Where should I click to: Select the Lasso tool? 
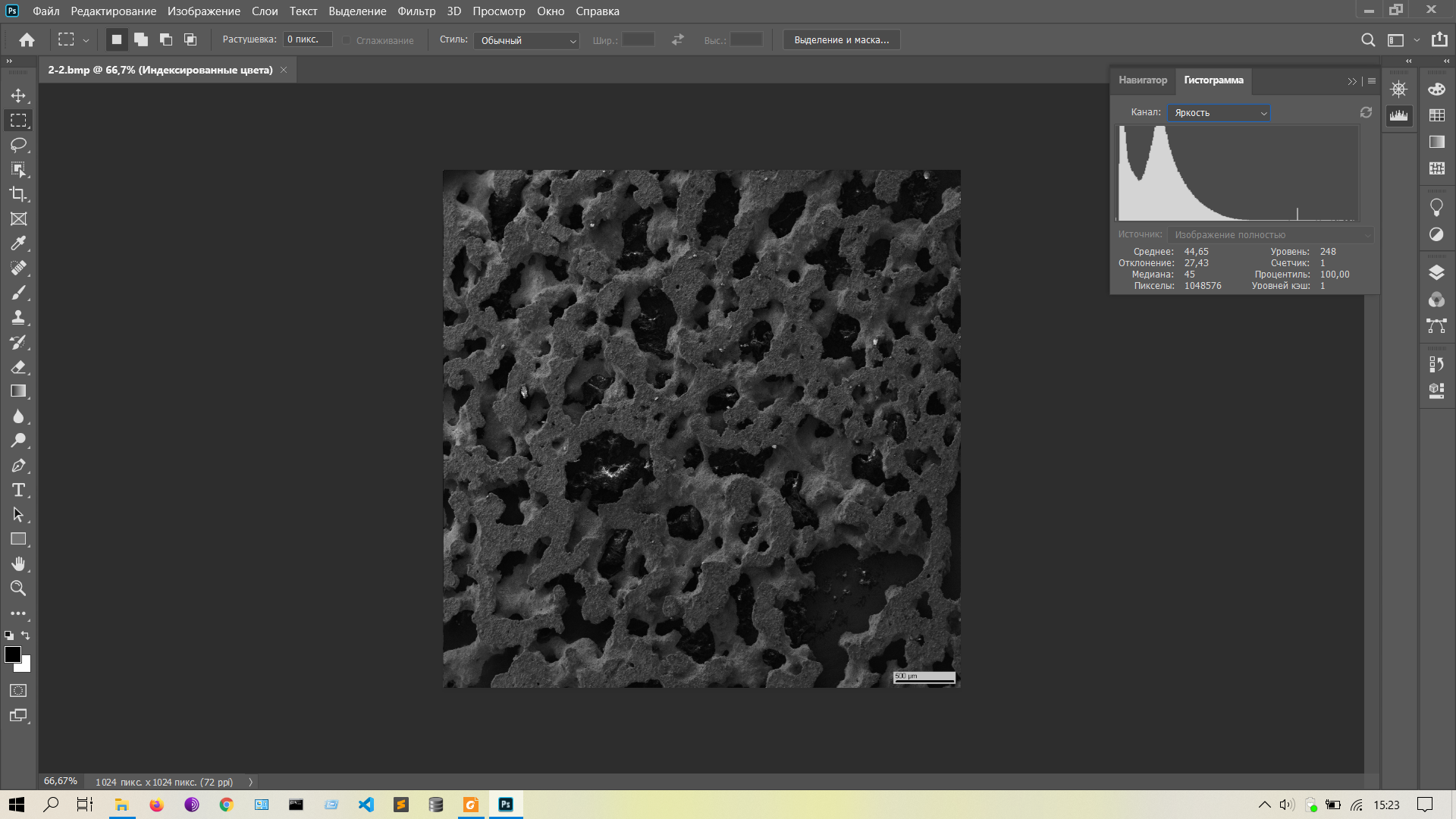pos(18,145)
